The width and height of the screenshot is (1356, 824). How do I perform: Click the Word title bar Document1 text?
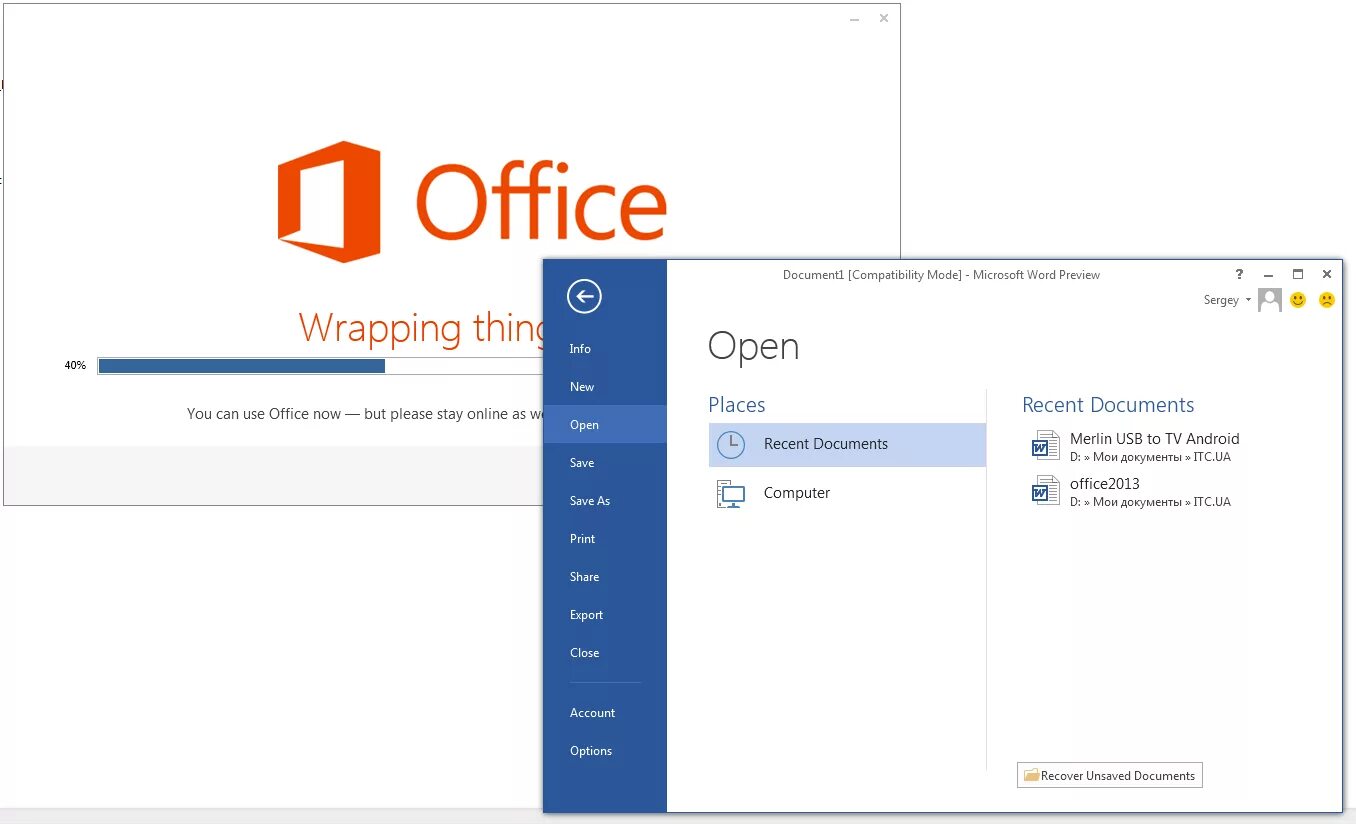(941, 275)
